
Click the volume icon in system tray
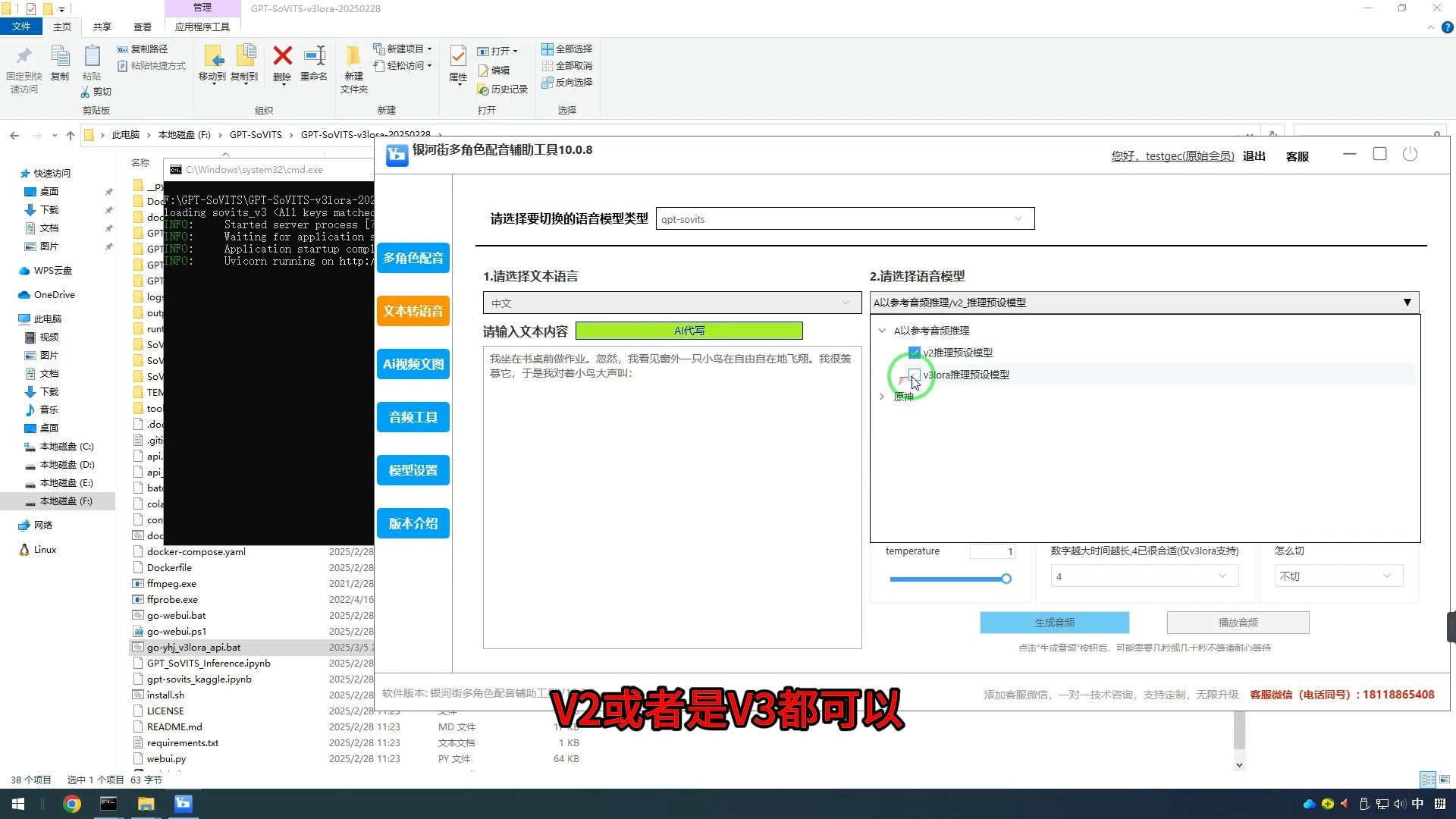click(x=1399, y=804)
